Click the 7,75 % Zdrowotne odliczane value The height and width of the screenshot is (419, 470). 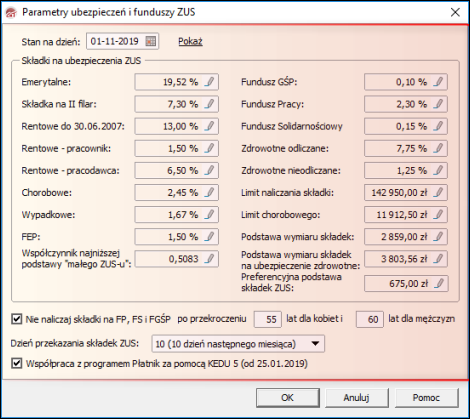[x=412, y=148]
